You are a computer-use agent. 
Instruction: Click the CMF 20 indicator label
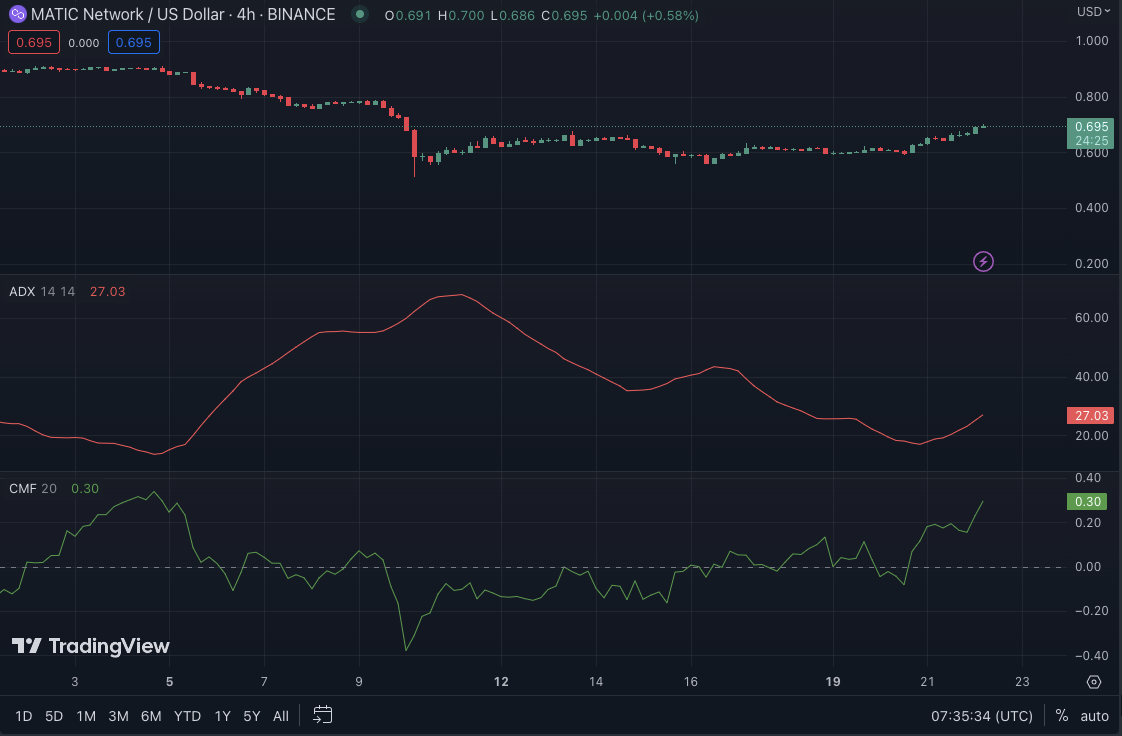click(x=33, y=489)
